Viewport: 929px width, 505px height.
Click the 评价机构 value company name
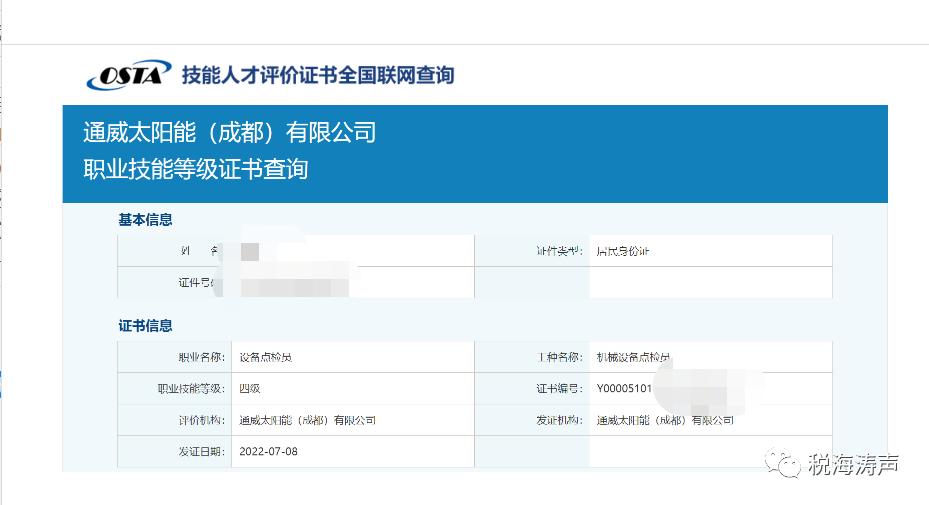pos(307,420)
